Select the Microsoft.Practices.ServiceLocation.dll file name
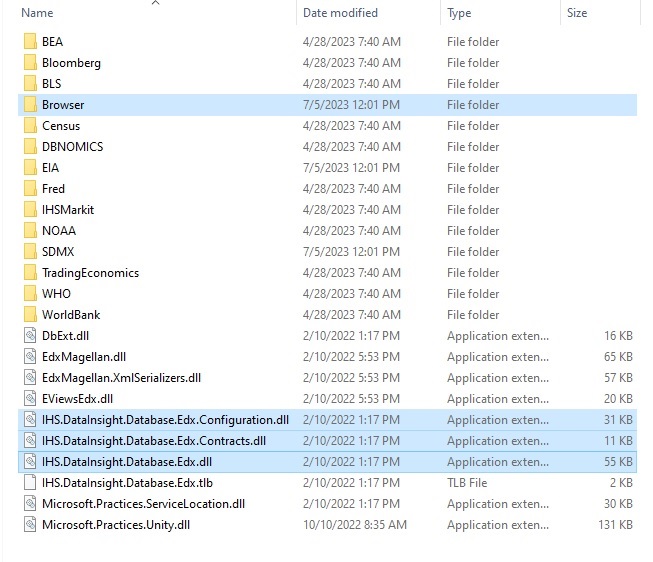 pyautogui.click(x=143, y=504)
